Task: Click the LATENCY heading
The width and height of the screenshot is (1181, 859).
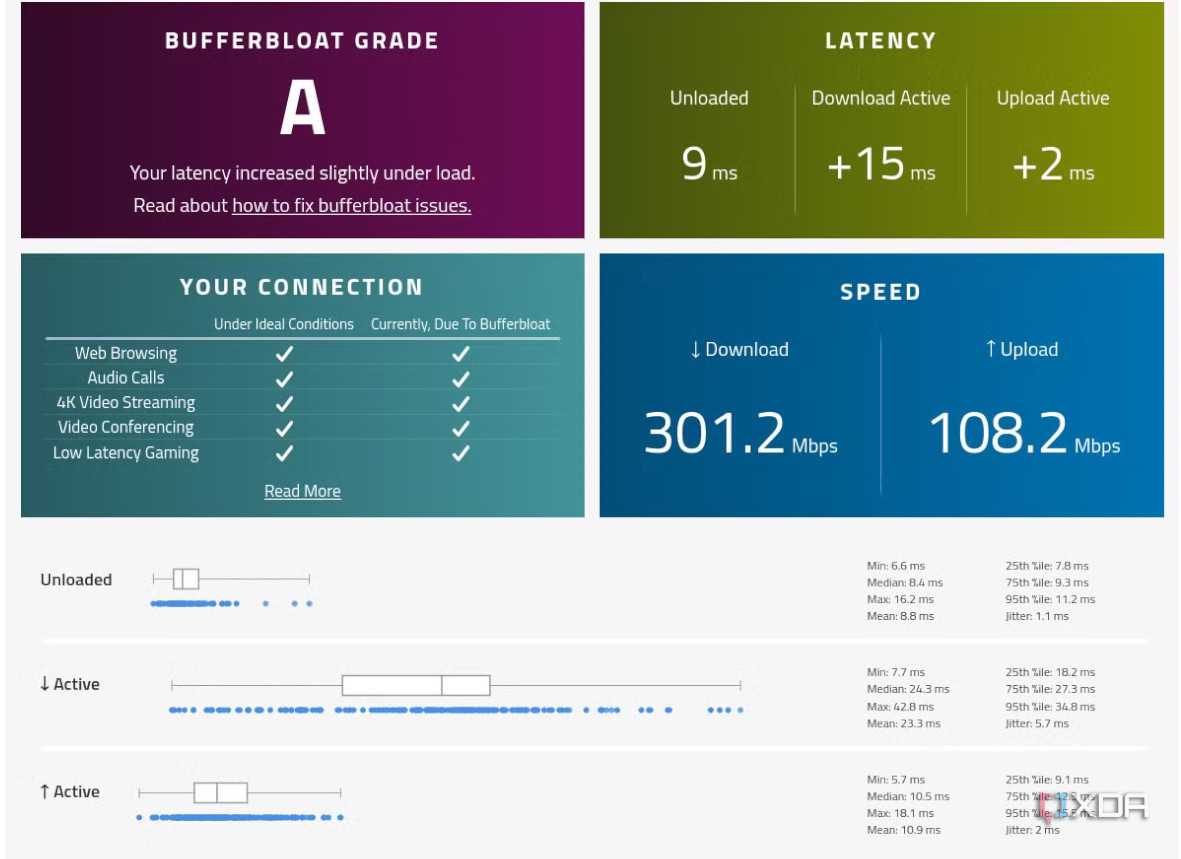Action: tap(880, 41)
